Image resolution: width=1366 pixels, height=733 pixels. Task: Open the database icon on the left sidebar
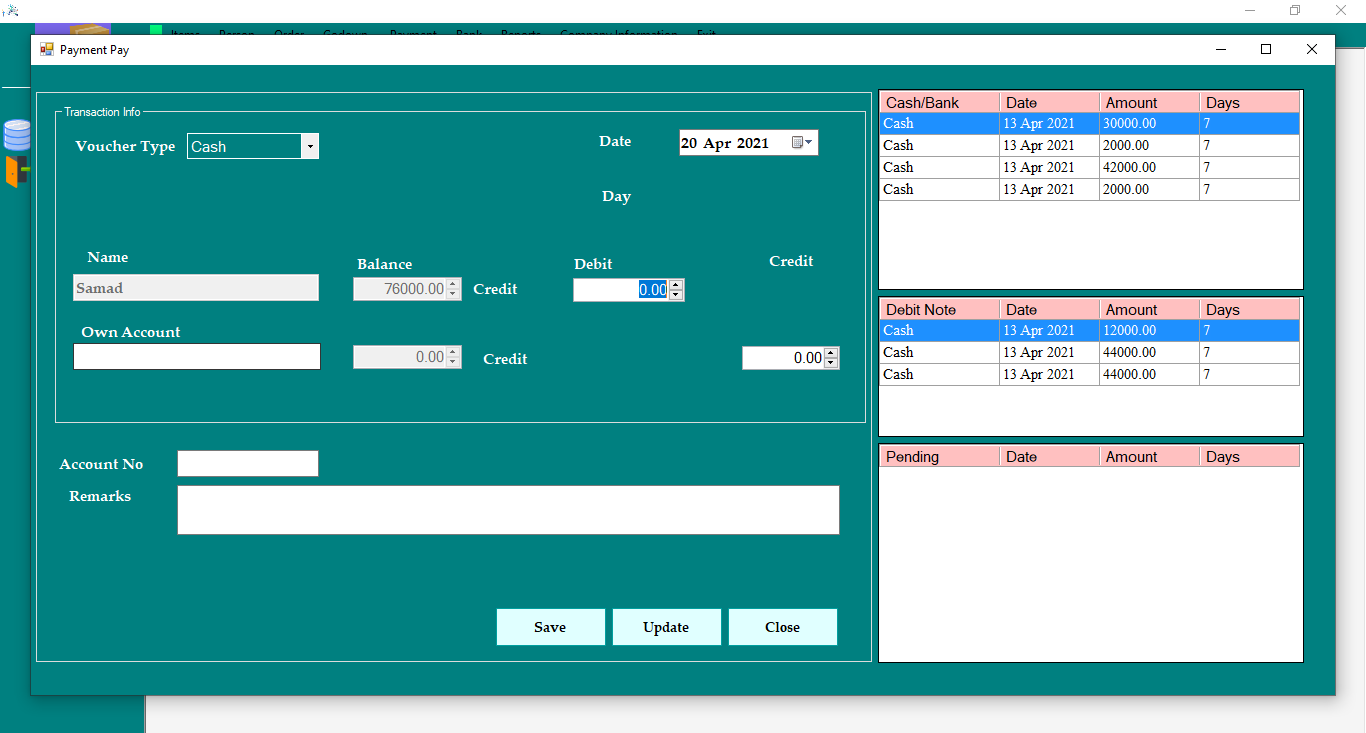pyautogui.click(x=16, y=134)
